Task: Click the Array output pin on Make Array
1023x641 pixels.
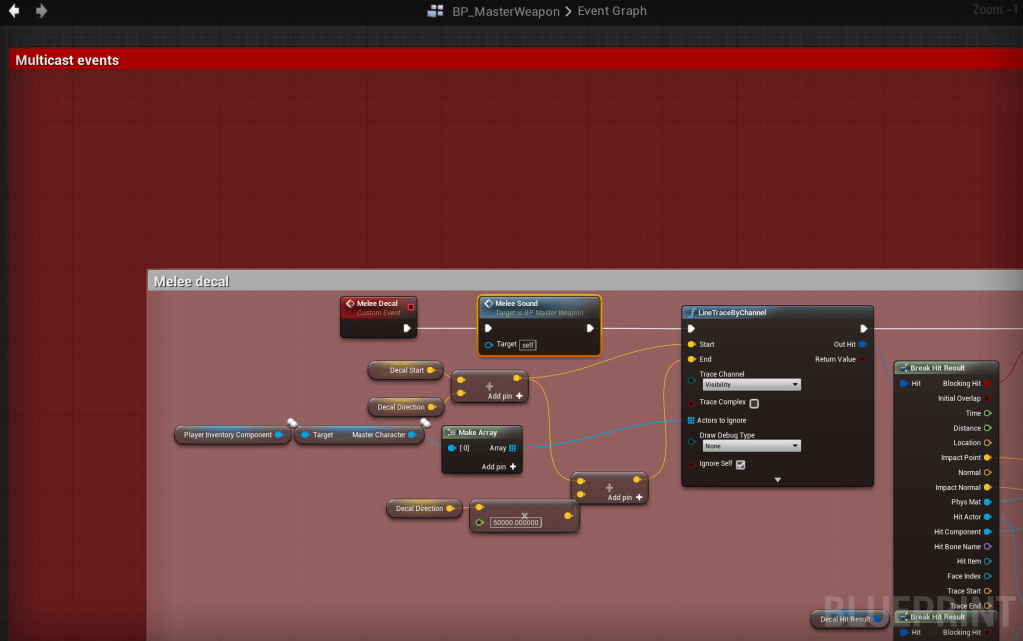Action: pyautogui.click(x=512, y=448)
